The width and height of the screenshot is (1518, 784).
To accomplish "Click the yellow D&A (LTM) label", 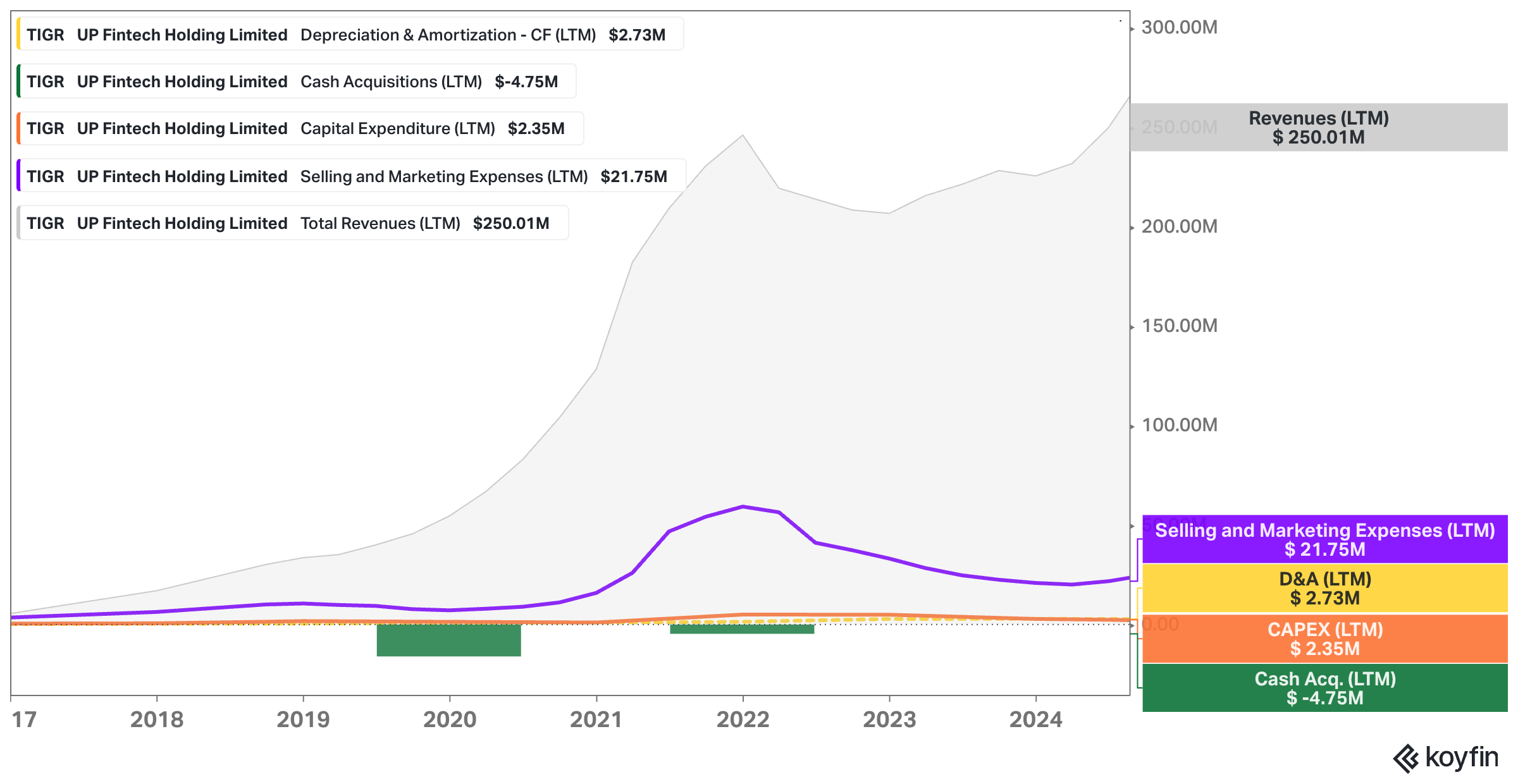I will click(1324, 588).
